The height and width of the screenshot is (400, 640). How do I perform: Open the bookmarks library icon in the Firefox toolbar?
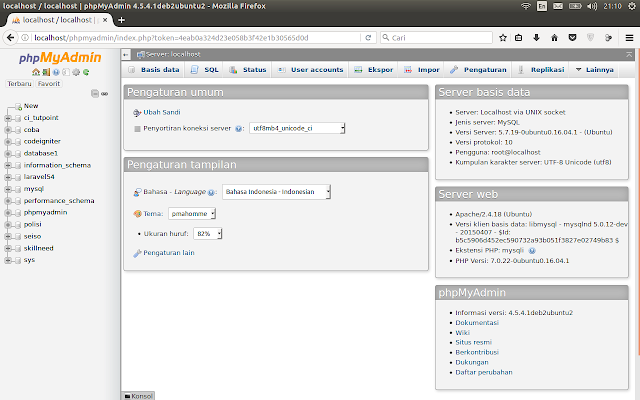tap(518, 38)
